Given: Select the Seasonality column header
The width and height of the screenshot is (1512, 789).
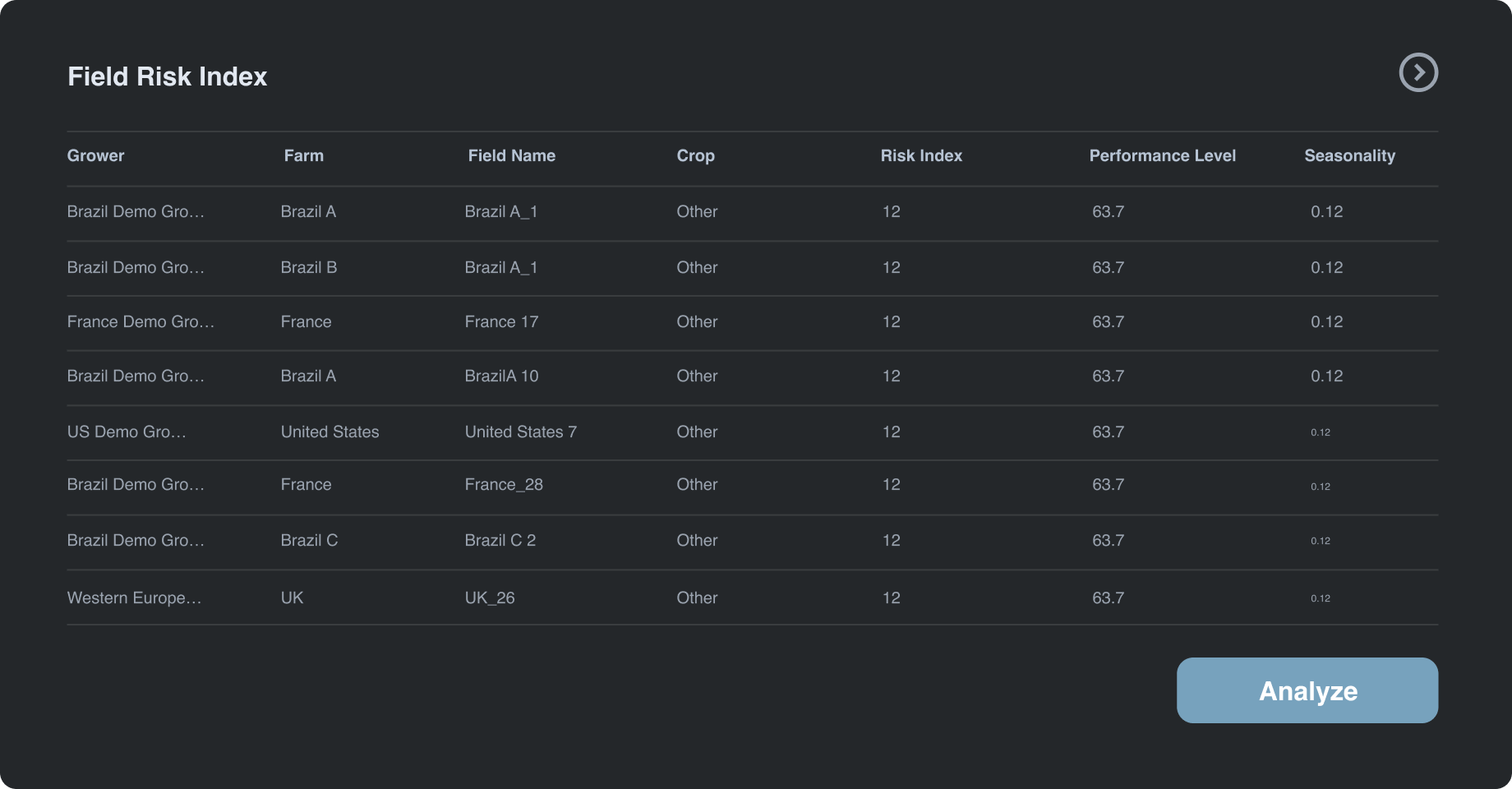Looking at the screenshot, I should (x=1349, y=155).
